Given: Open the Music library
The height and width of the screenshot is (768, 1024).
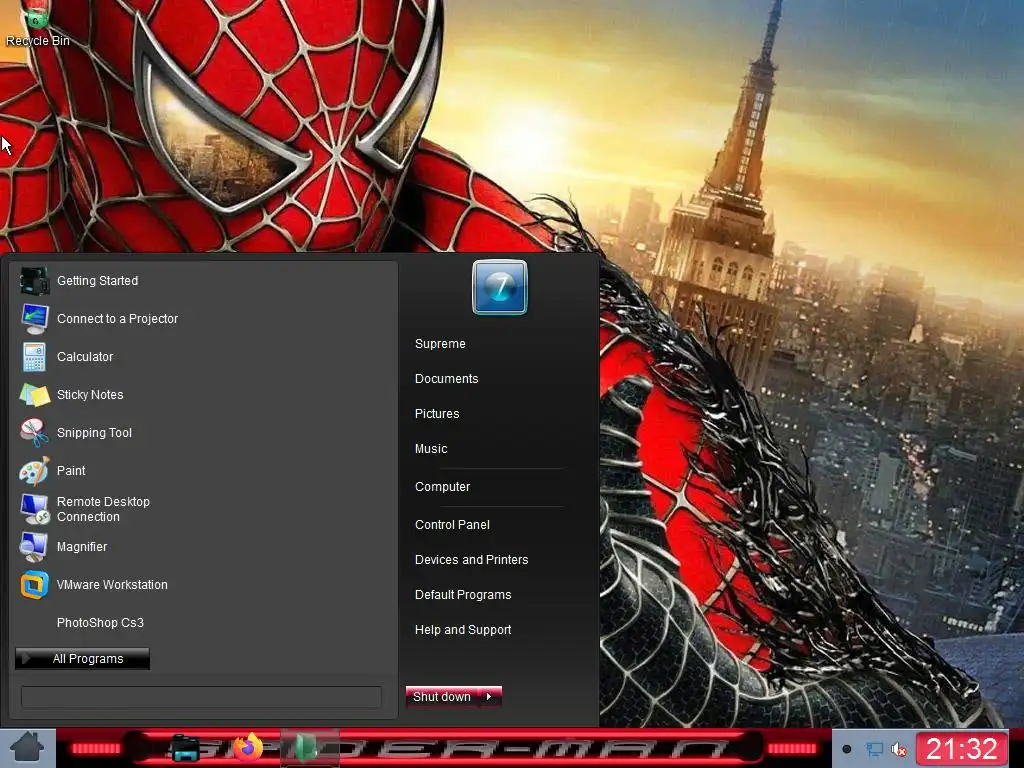Looking at the screenshot, I should click(431, 449).
